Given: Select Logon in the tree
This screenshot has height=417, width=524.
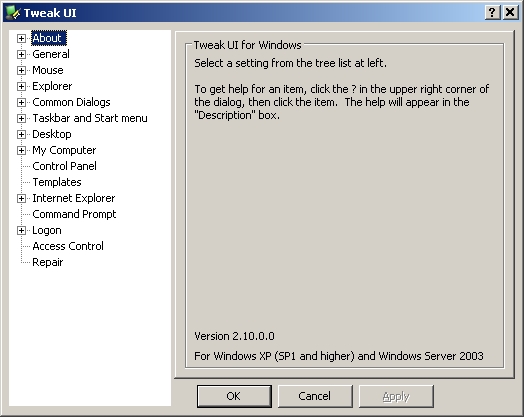Looking at the screenshot, I should click(x=47, y=230).
